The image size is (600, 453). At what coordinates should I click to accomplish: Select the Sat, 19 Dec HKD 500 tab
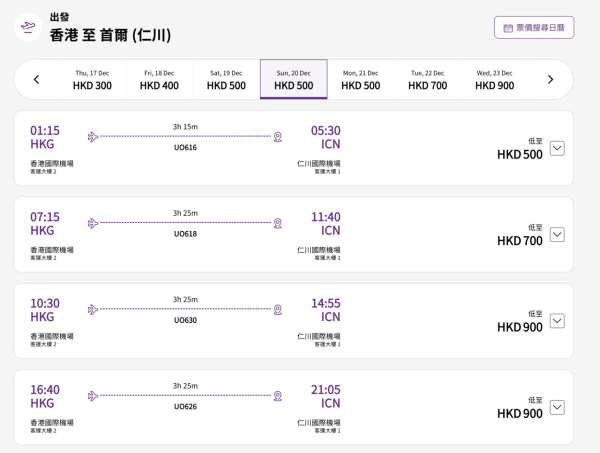[226, 80]
